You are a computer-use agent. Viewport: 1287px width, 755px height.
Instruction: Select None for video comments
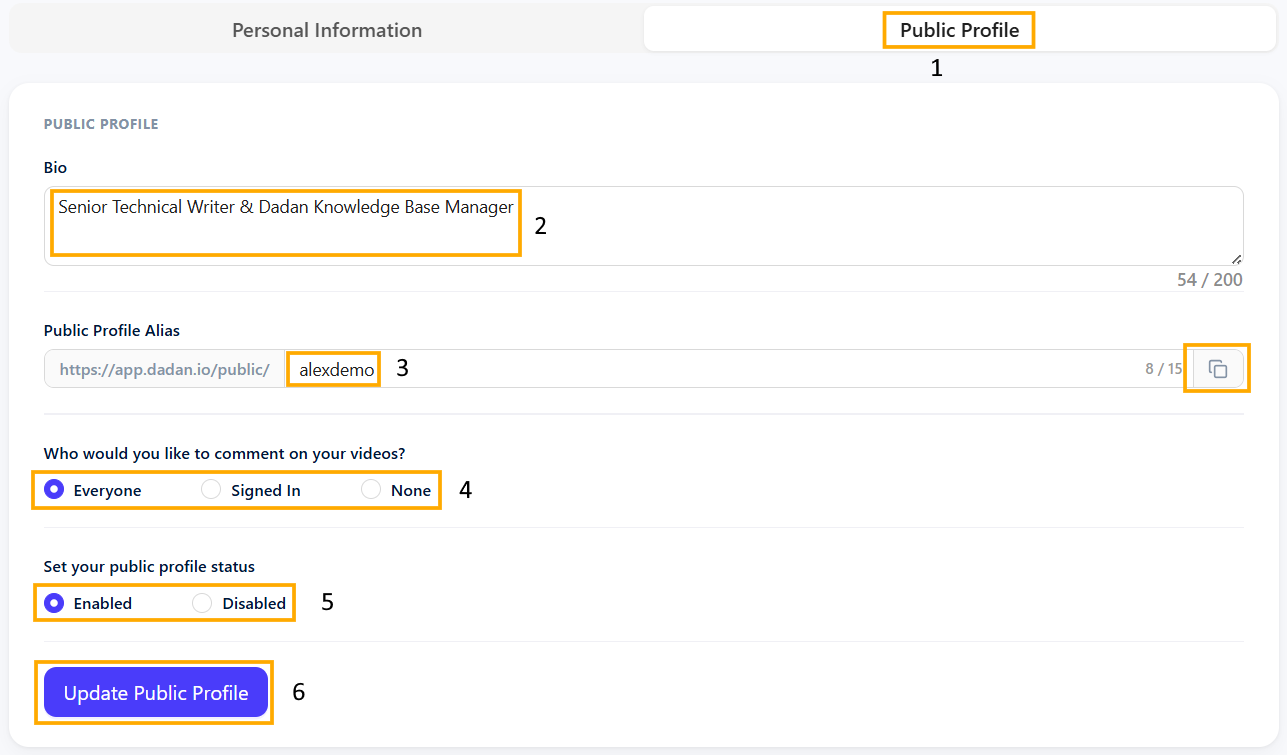[x=371, y=490]
